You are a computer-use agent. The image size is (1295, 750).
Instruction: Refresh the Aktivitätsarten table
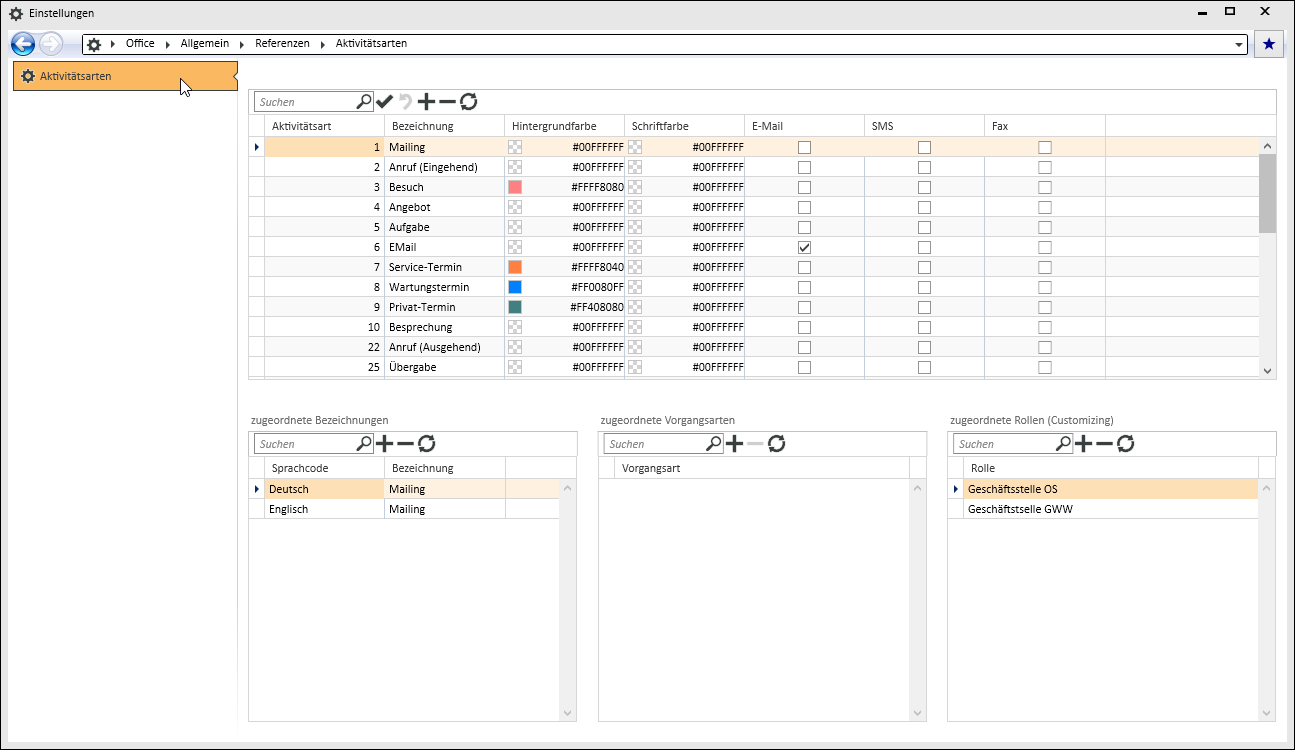(468, 101)
